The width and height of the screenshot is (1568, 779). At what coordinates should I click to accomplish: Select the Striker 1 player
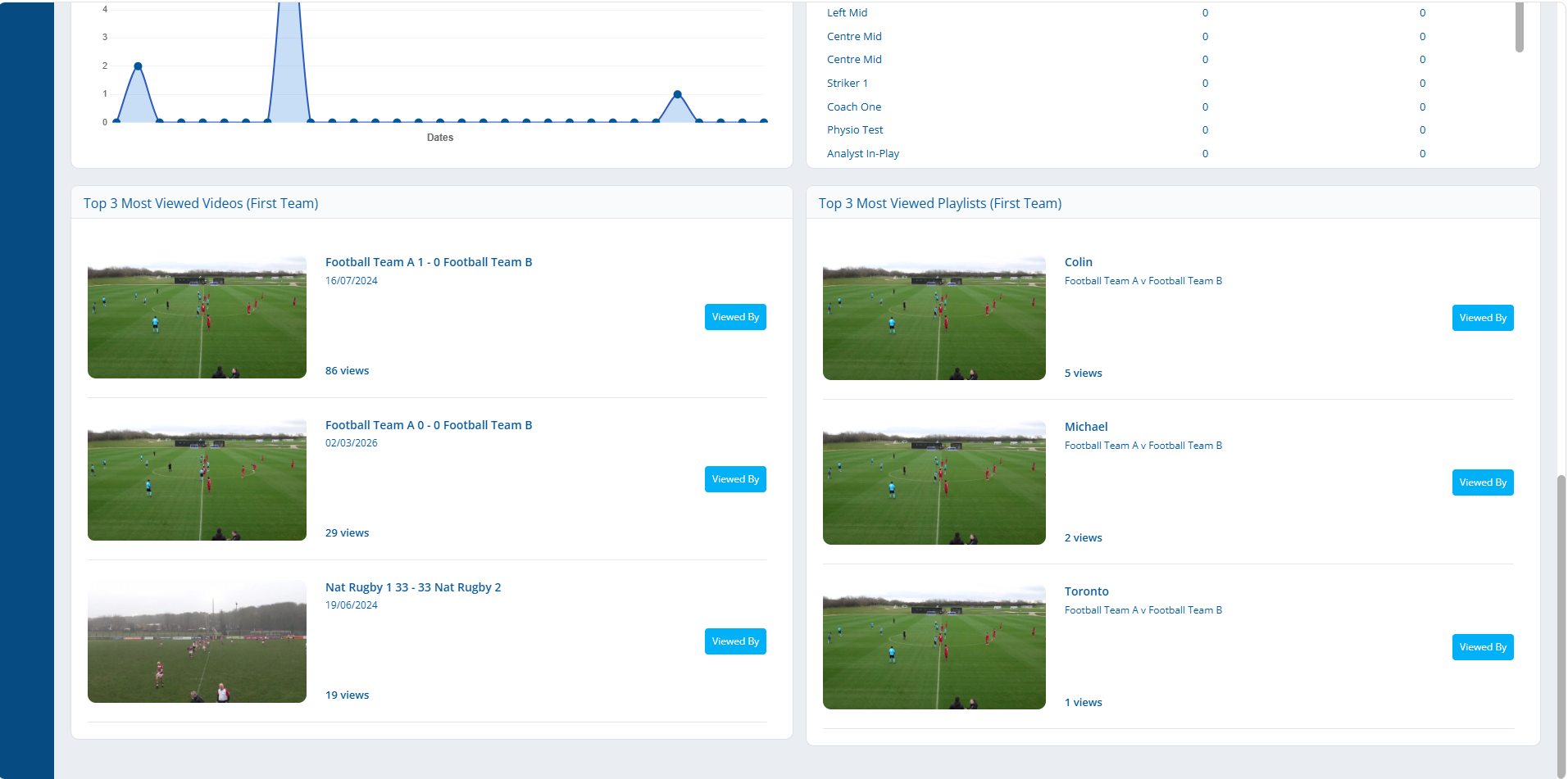(x=847, y=83)
